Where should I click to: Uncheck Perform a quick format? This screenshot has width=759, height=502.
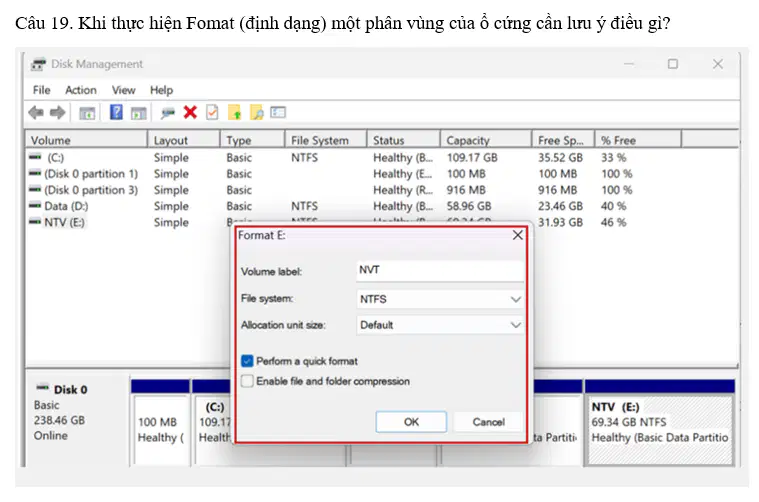(247, 361)
